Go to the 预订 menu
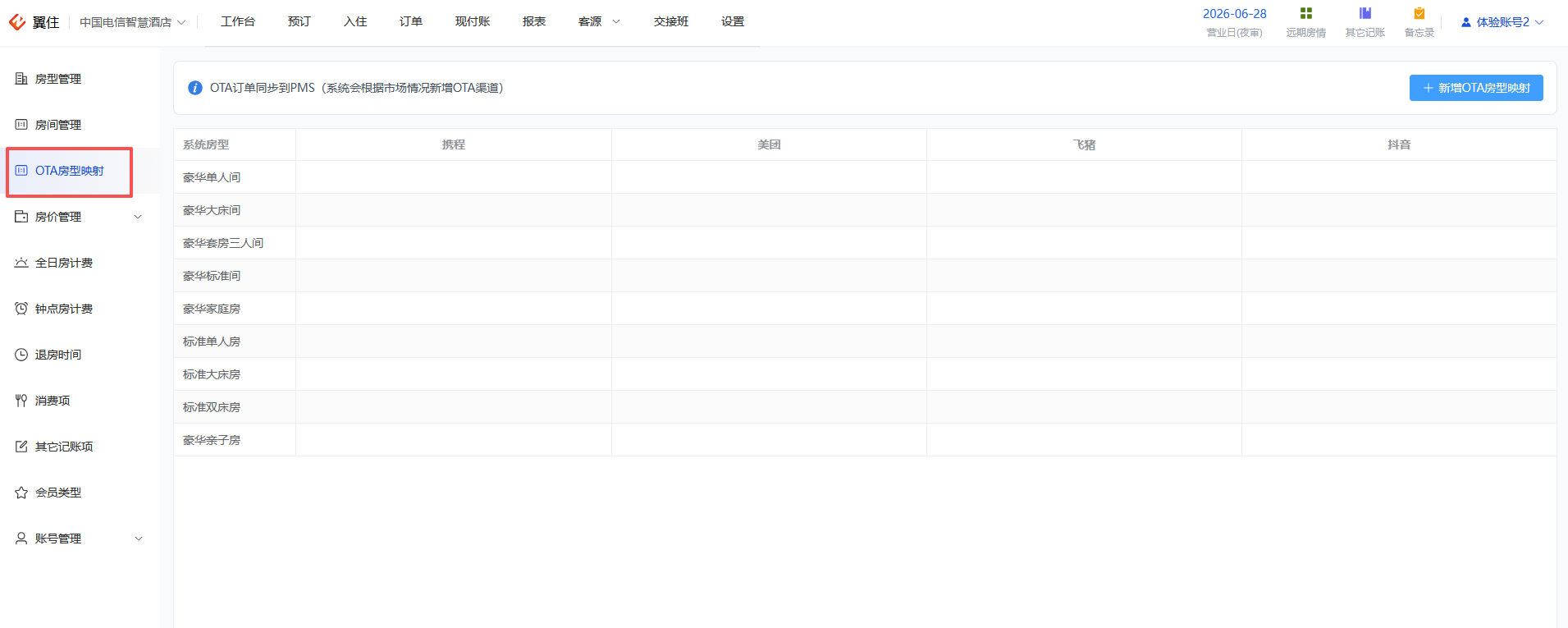 pos(299,21)
